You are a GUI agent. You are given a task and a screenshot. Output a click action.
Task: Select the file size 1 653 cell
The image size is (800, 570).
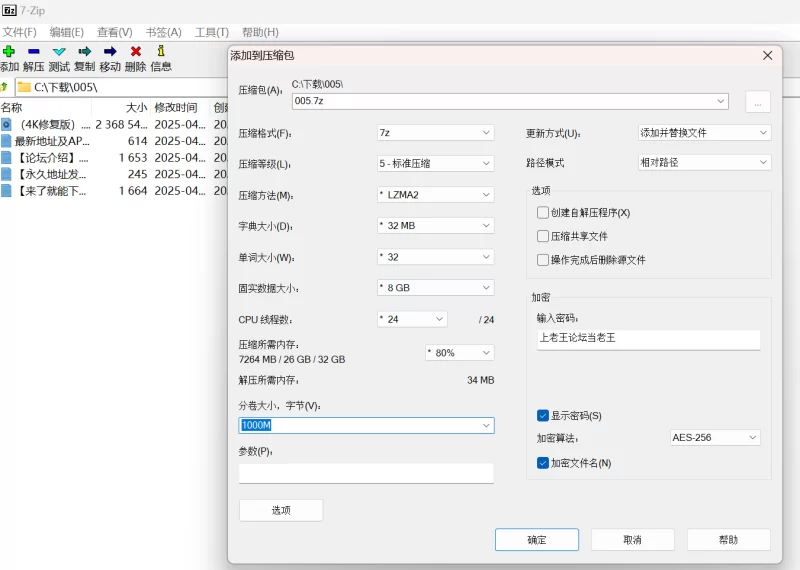coord(133,158)
